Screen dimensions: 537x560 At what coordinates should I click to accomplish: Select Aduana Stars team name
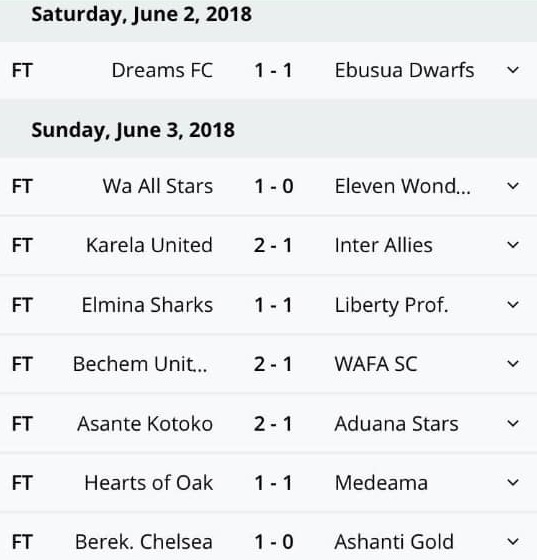[x=396, y=424]
